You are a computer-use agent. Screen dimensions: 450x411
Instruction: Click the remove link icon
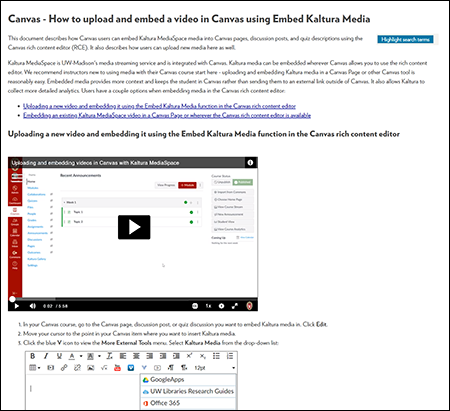coord(77,368)
